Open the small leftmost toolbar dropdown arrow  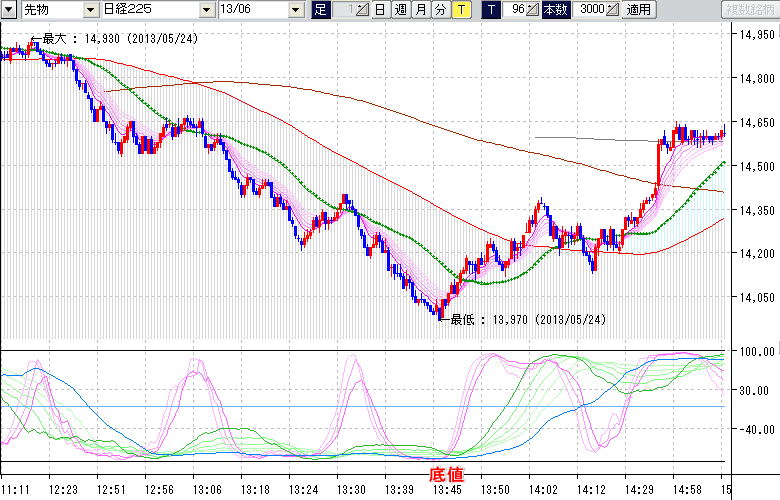[9, 9]
